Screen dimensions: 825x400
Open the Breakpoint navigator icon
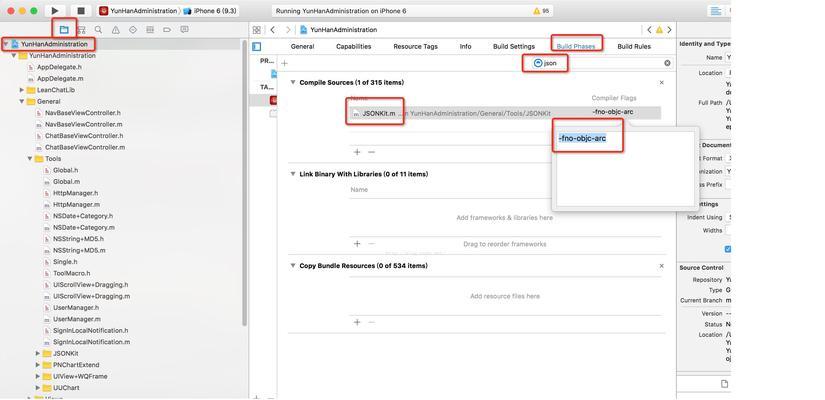(x=167, y=30)
